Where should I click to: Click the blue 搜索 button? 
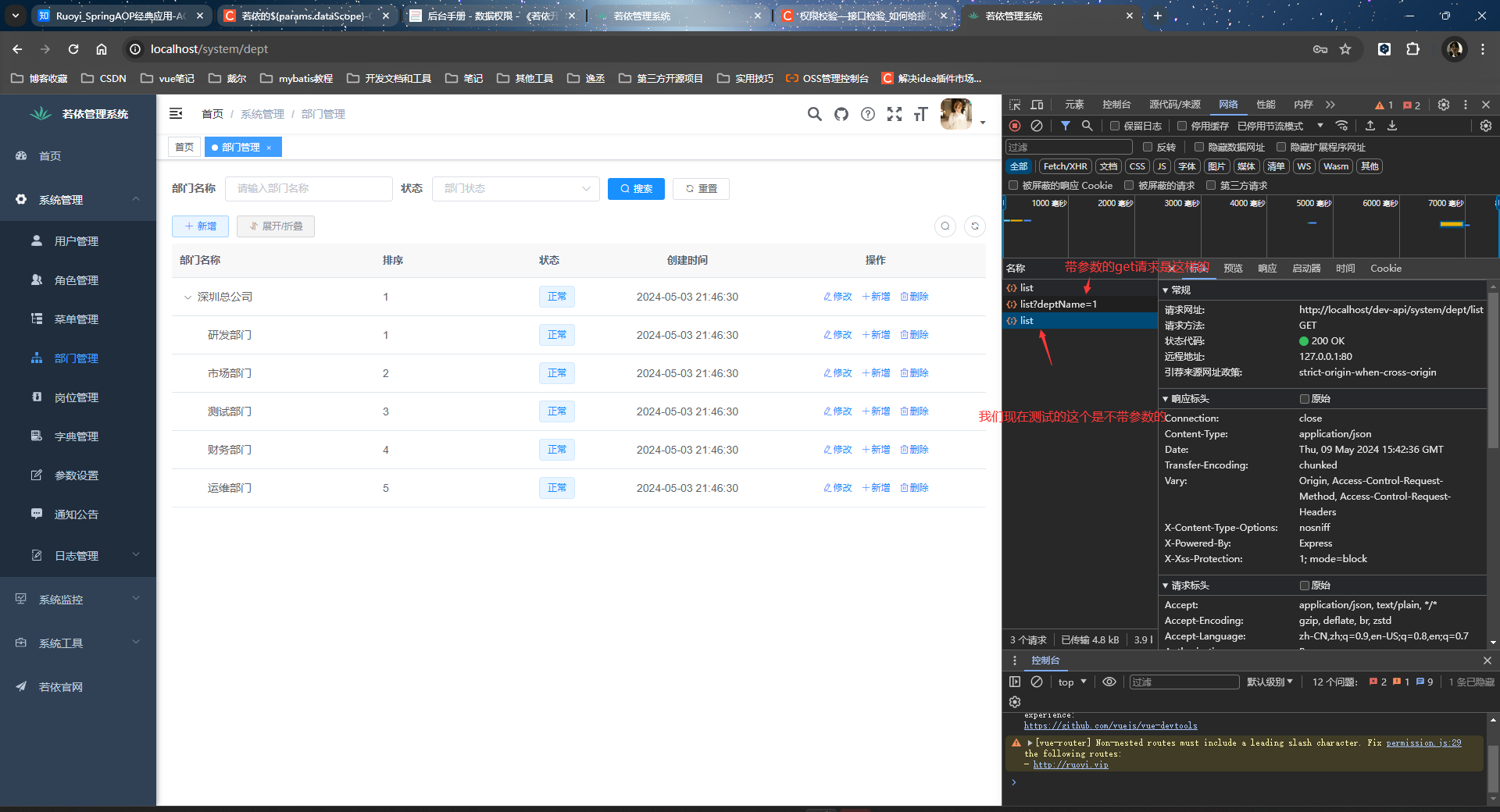click(x=636, y=189)
